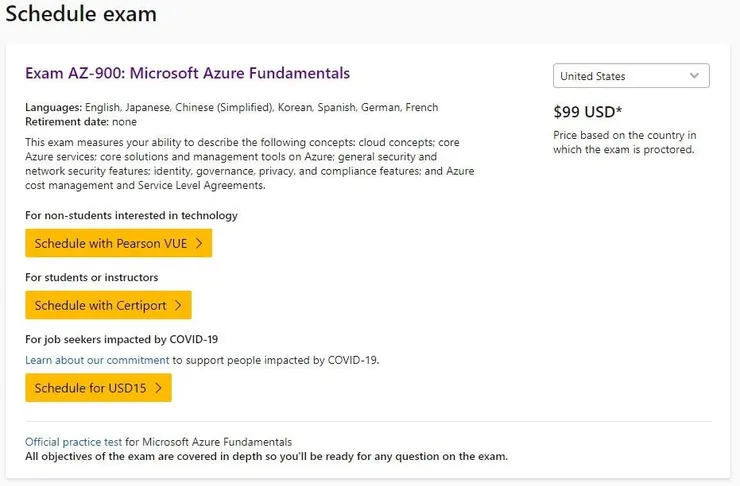
Task: Open the Learn about our commitment link
Action: point(97,360)
